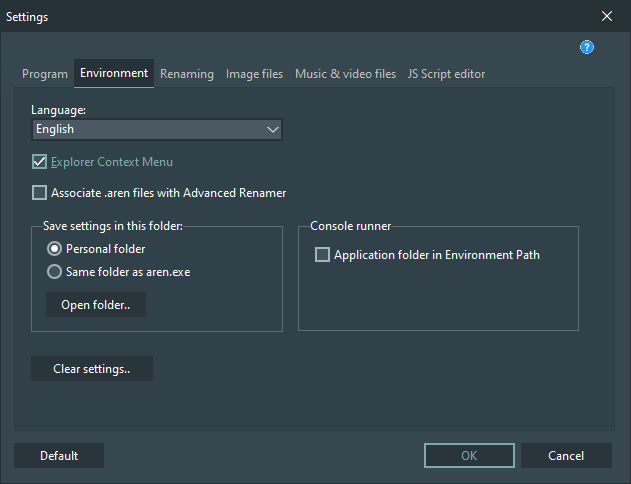Switch to JS Script editor tab

click(x=446, y=74)
